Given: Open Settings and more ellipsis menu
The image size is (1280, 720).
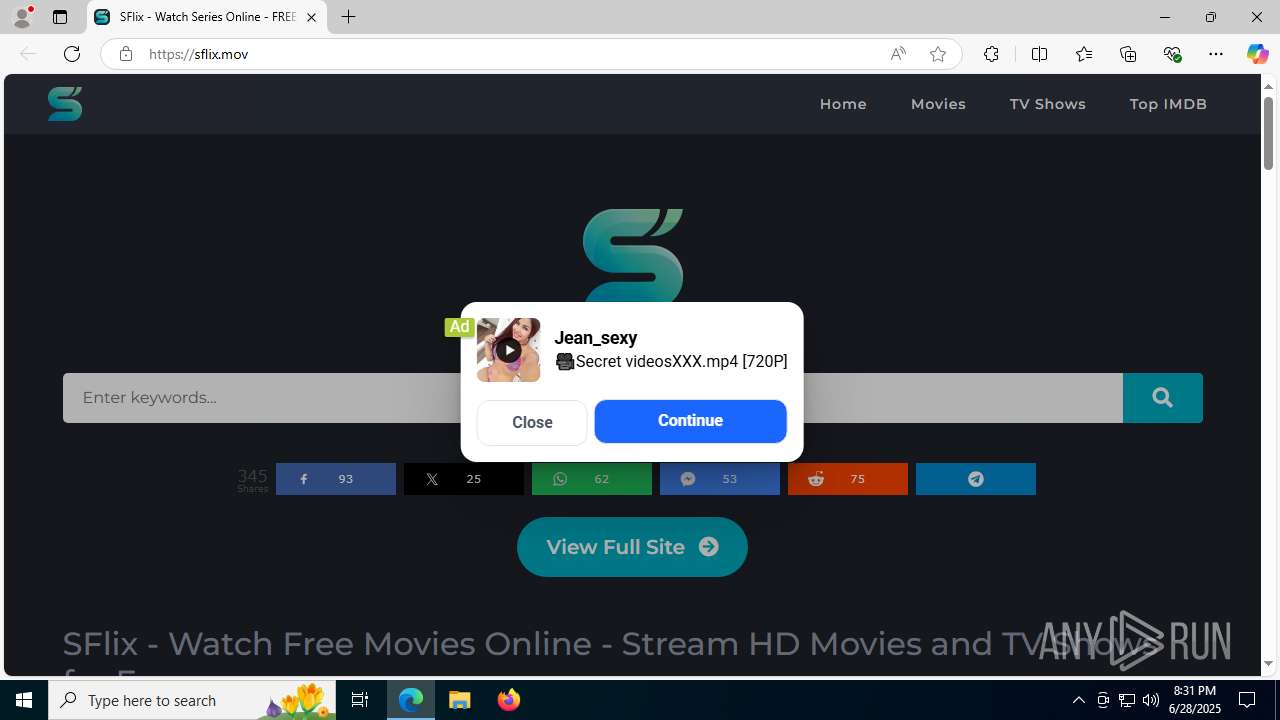Looking at the screenshot, I should (x=1216, y=54).
